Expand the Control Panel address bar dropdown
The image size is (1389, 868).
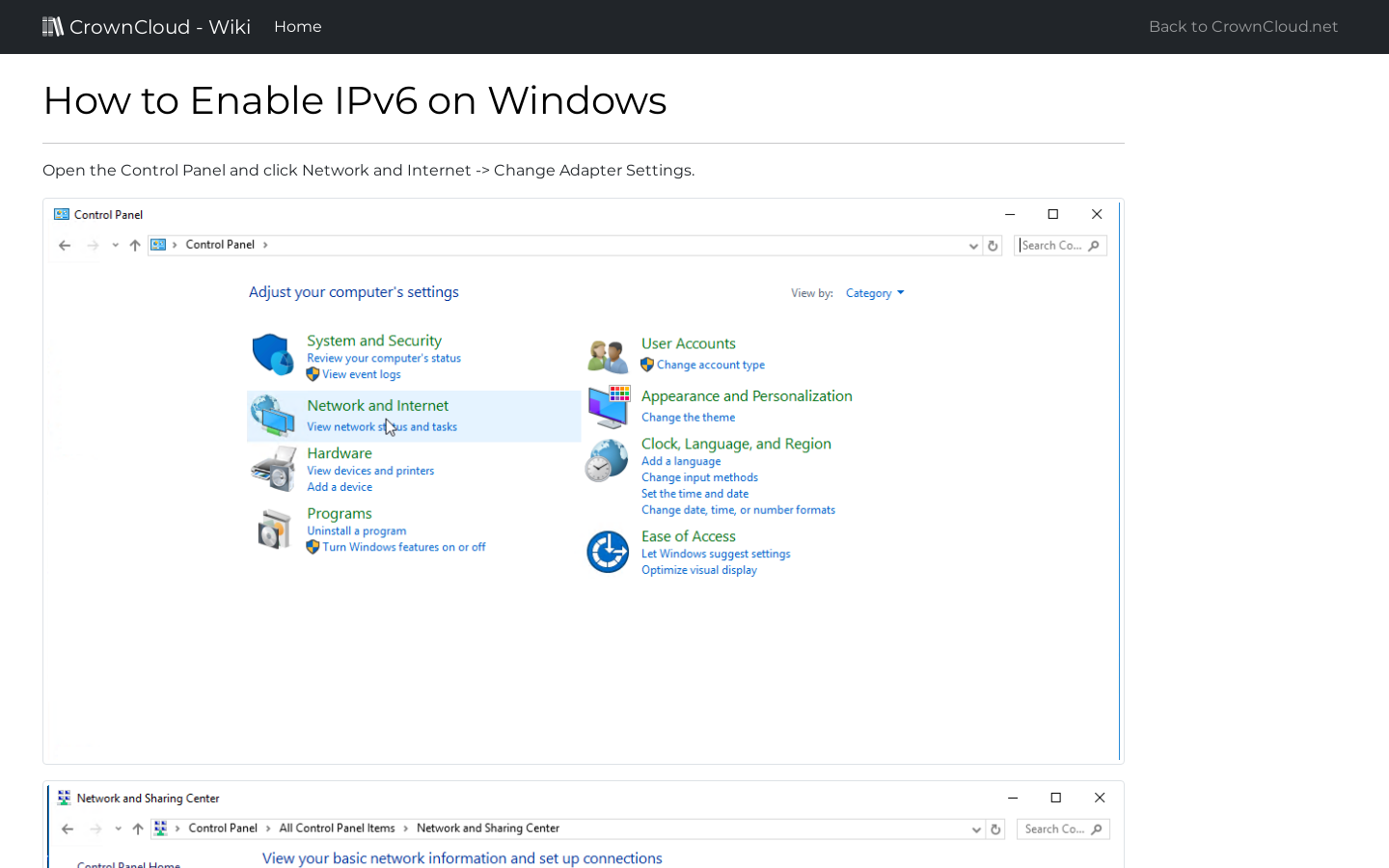tap(973, 246)
